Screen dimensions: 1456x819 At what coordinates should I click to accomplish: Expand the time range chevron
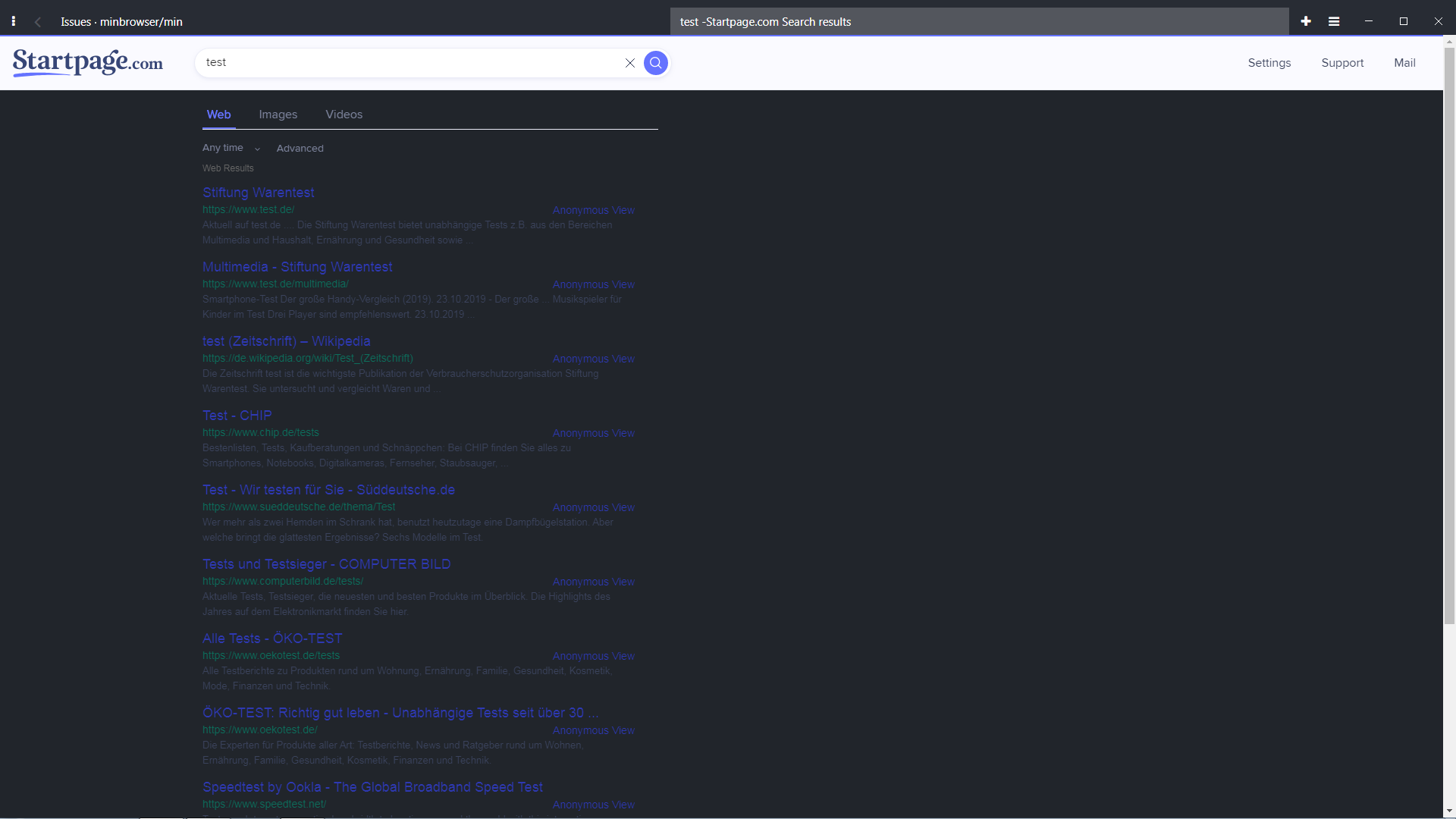click(256, 149)
